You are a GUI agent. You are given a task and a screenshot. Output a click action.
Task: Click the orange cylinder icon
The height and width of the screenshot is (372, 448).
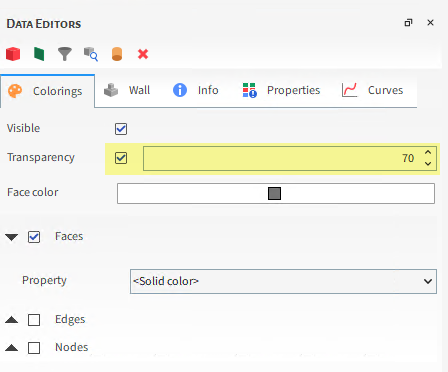[x=117, y=54]
